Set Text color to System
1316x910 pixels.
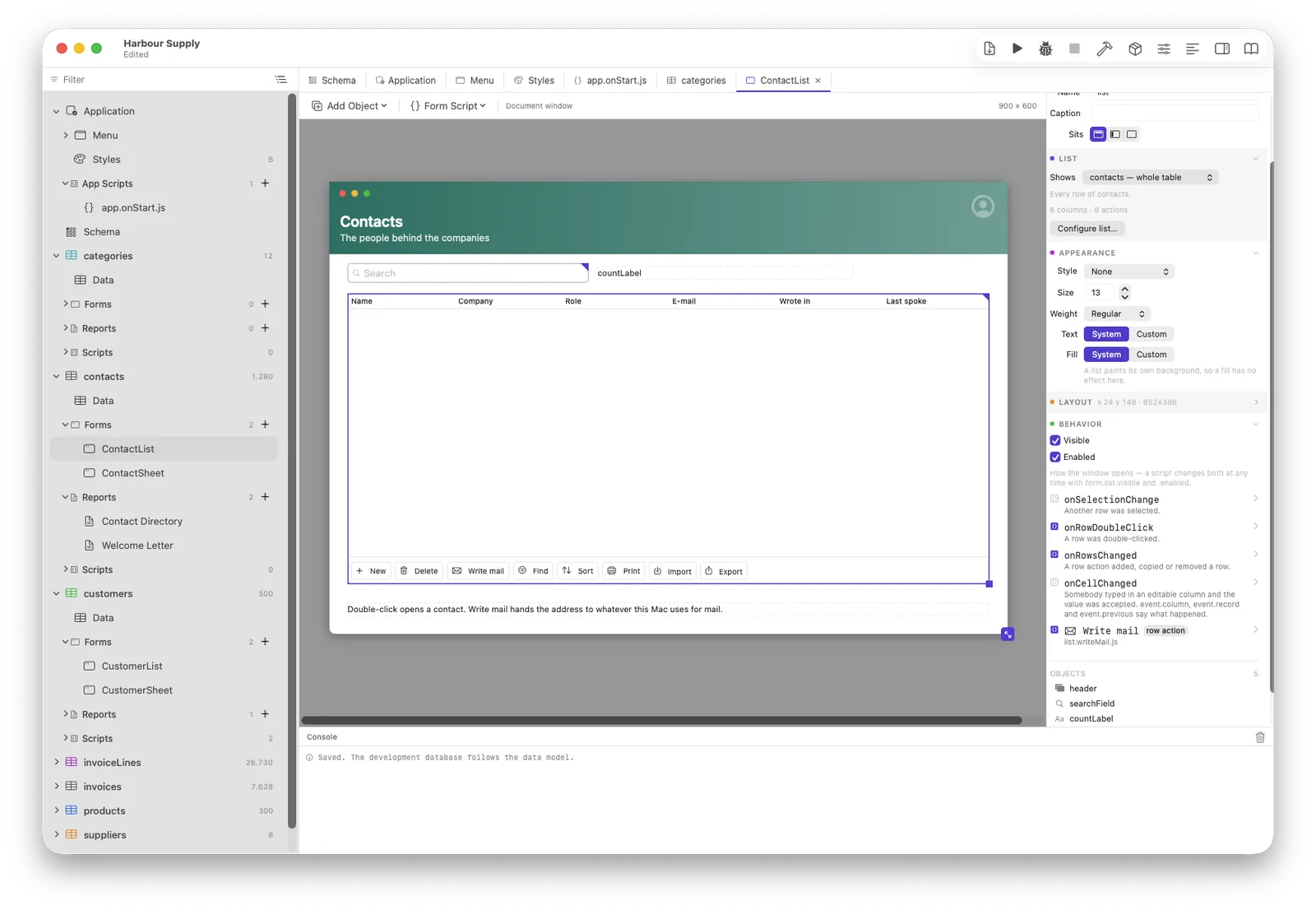(x=1106, y=334)
